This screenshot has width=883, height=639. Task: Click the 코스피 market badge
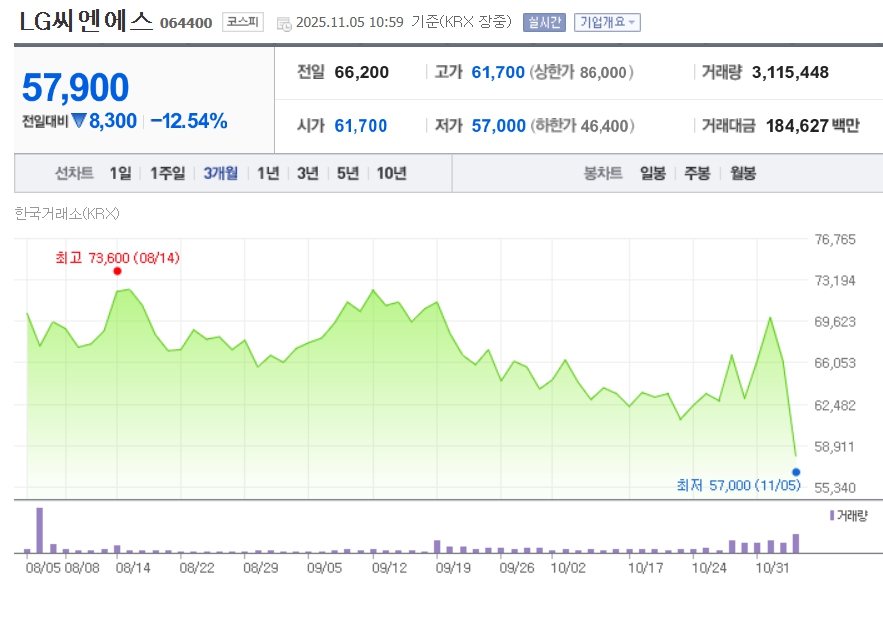point(242,22)
